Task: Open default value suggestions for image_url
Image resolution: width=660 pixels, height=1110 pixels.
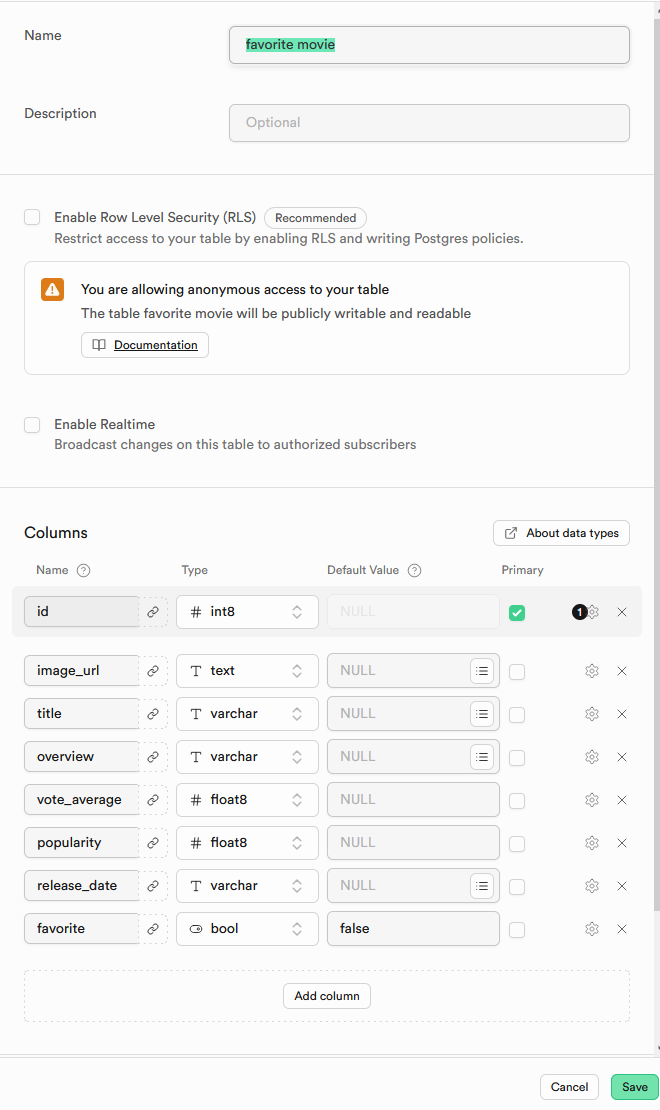Action: [482, 671]
